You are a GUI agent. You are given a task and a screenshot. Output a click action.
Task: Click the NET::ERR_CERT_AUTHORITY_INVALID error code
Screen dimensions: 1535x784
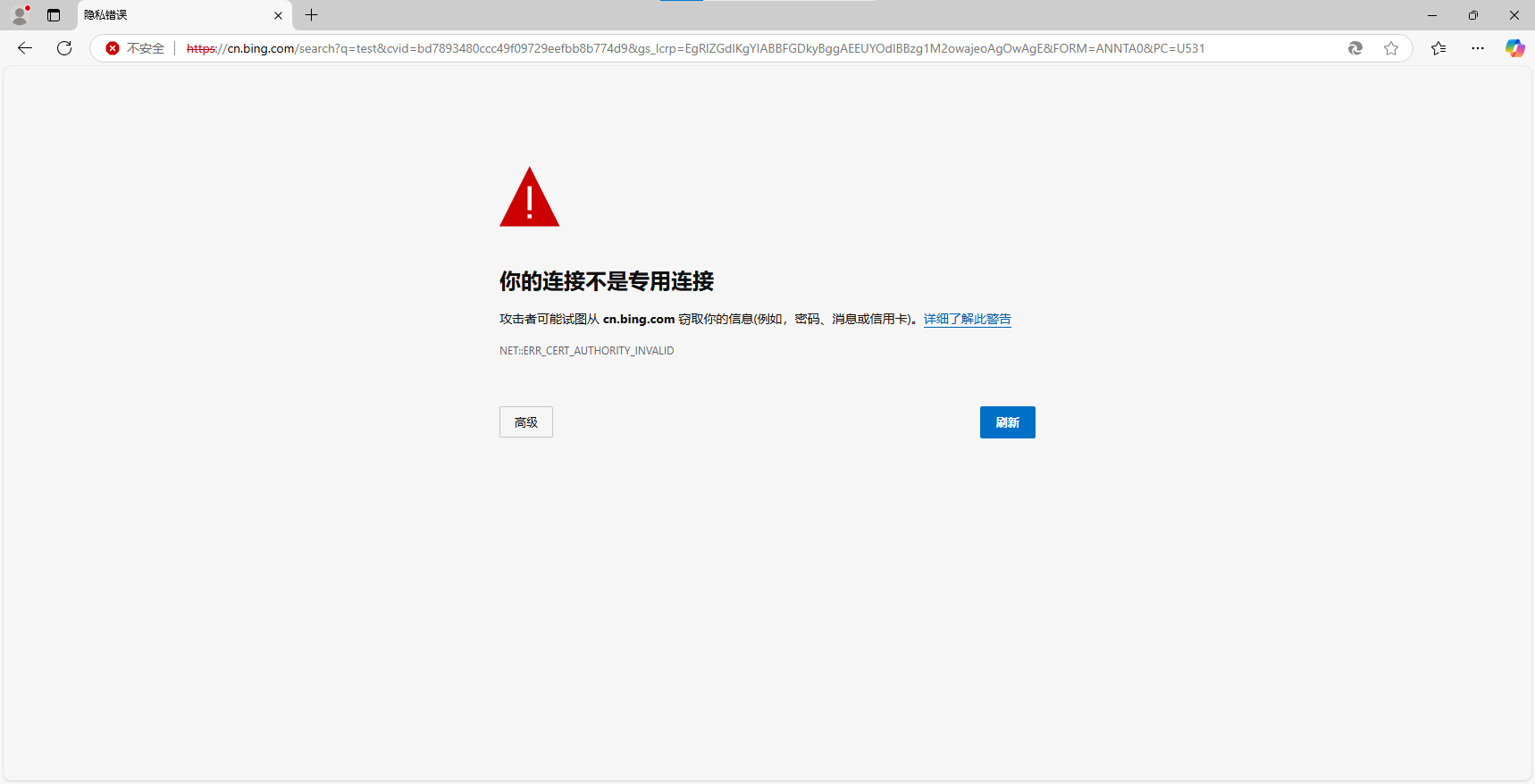pyautogui.click(x=587, y=351)
